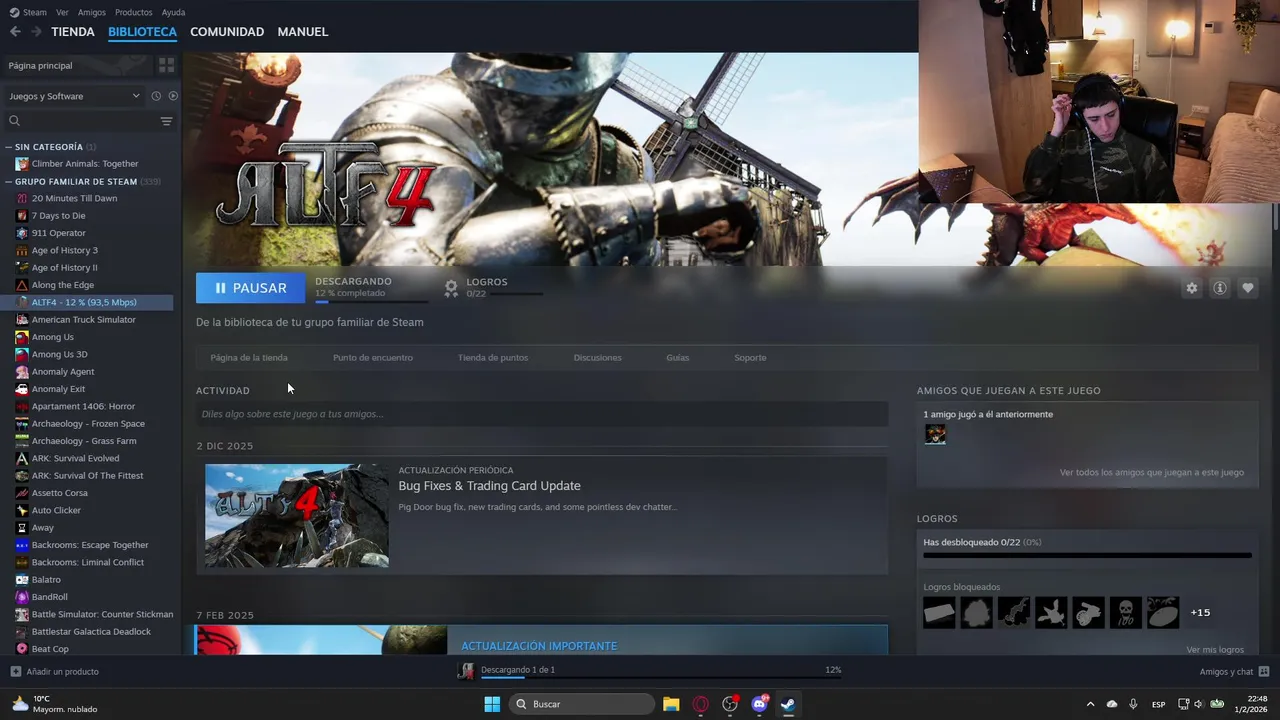
Task: Open the Ayuda menu
Action: click(x=173, y=12)
